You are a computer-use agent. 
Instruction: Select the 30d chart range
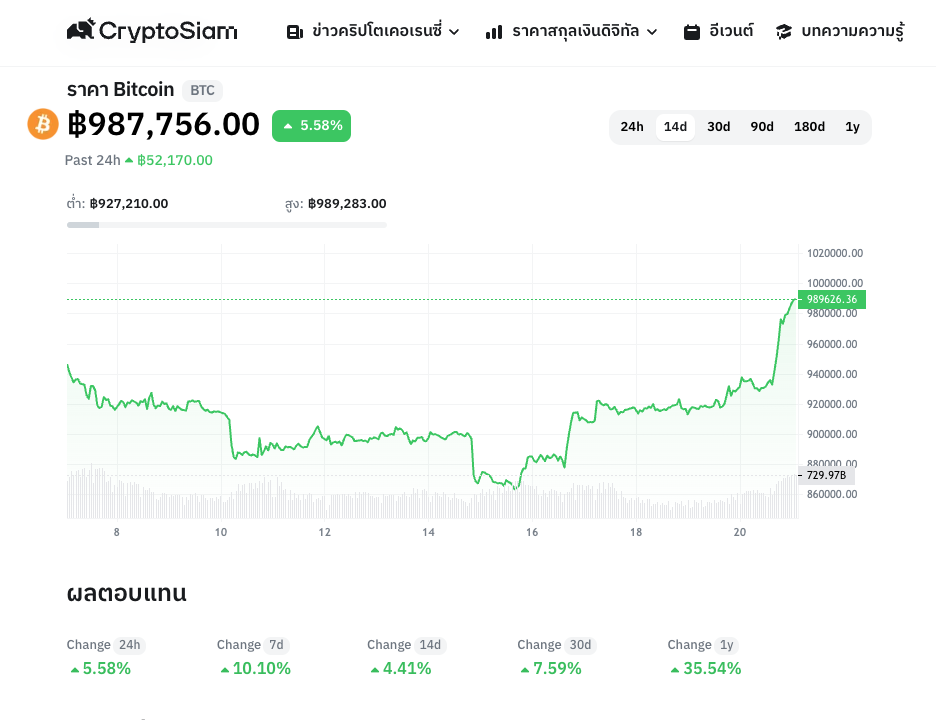[719, 127]
